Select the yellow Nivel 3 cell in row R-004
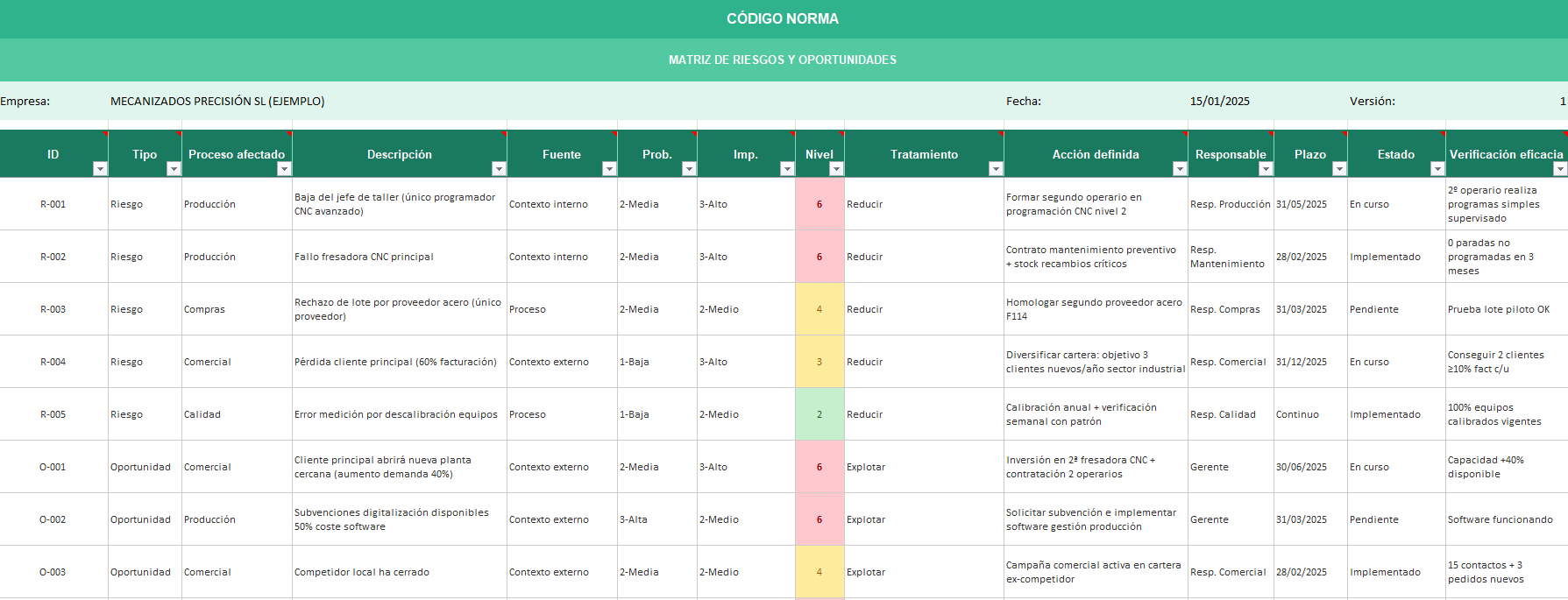Screen dimensions: 1568x600 [x=819, y=362]
